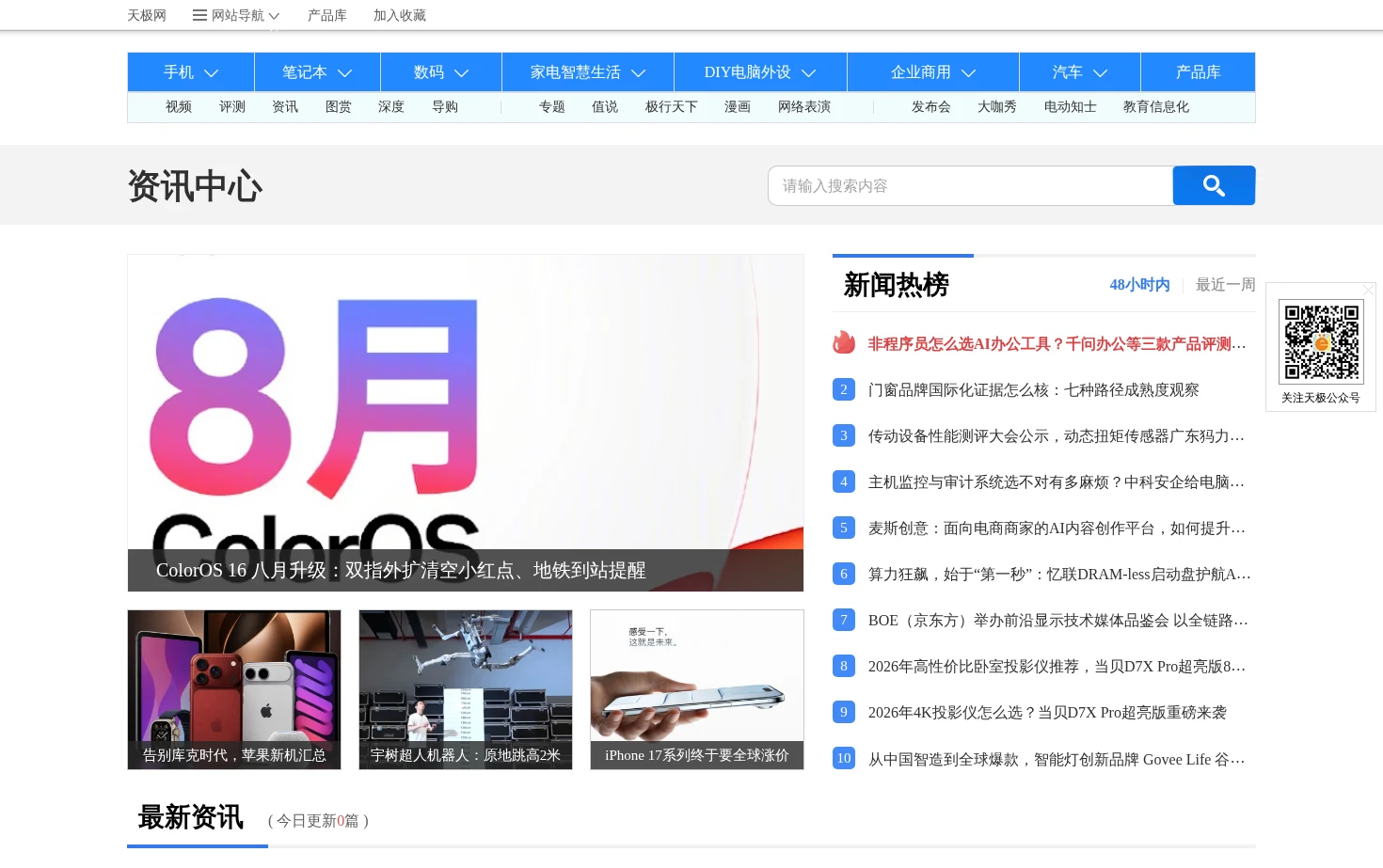The image size is (1383, 868).
Task: Go to 资讯 sub-navigation
Action: (x=285, y=107)
